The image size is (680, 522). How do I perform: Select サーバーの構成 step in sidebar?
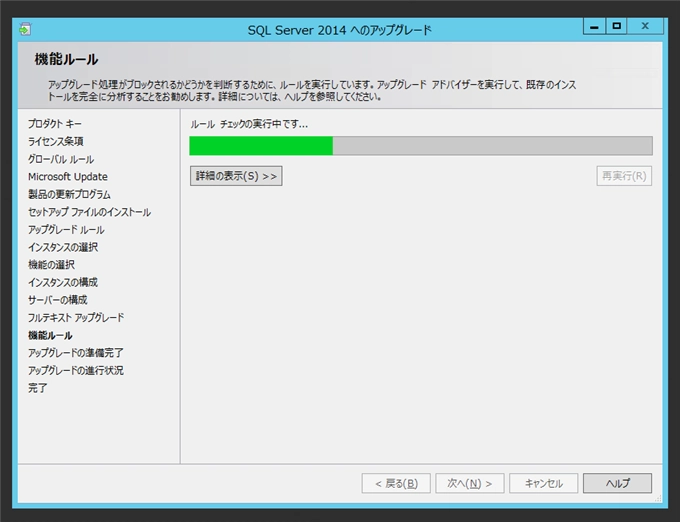(x=58, y=300)
